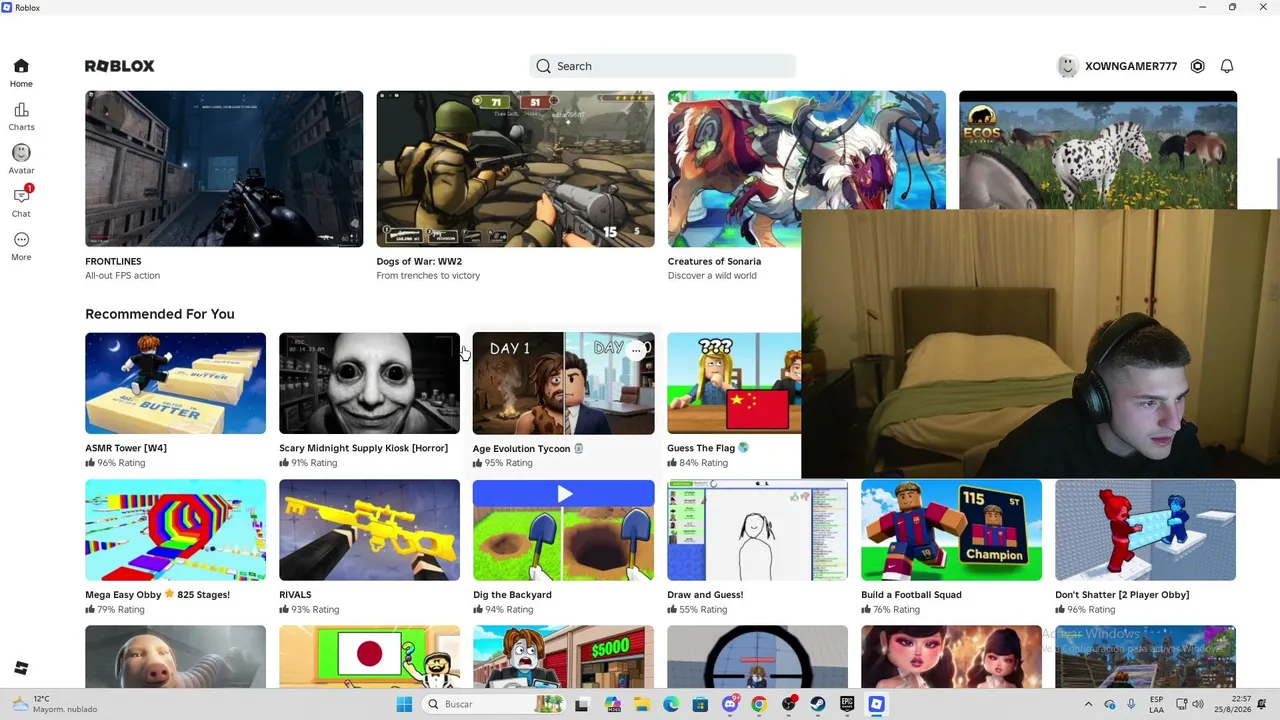The height and width of the screenshot is (720, 1280).
Task: Open Charts from the left sidebar
Action: [21, 116]
